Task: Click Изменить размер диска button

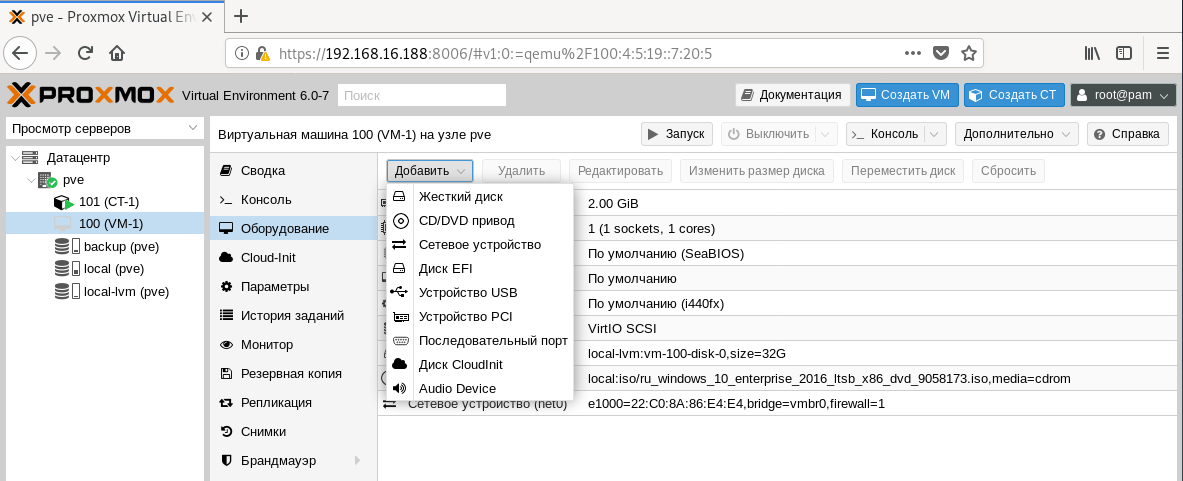Action: 757,171
